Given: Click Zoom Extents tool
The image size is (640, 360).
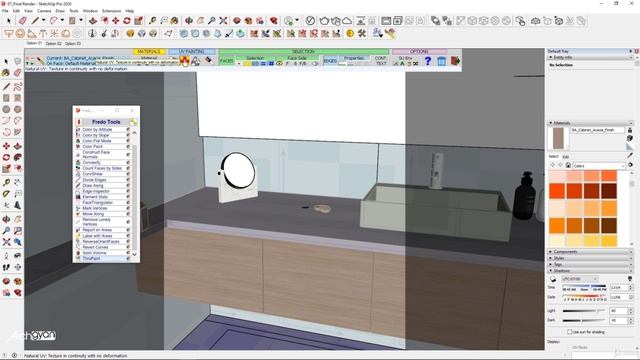Looking at the screenshot, I should [223, 20].
